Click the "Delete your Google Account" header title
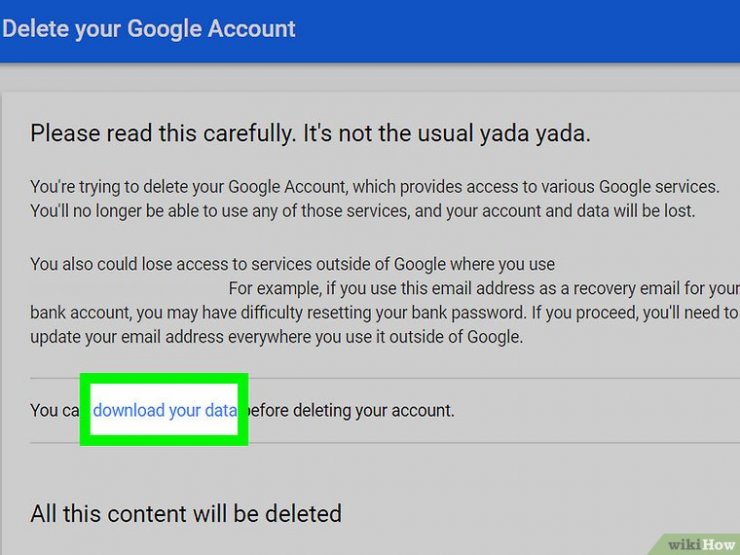740x555 pixels. 149,28
